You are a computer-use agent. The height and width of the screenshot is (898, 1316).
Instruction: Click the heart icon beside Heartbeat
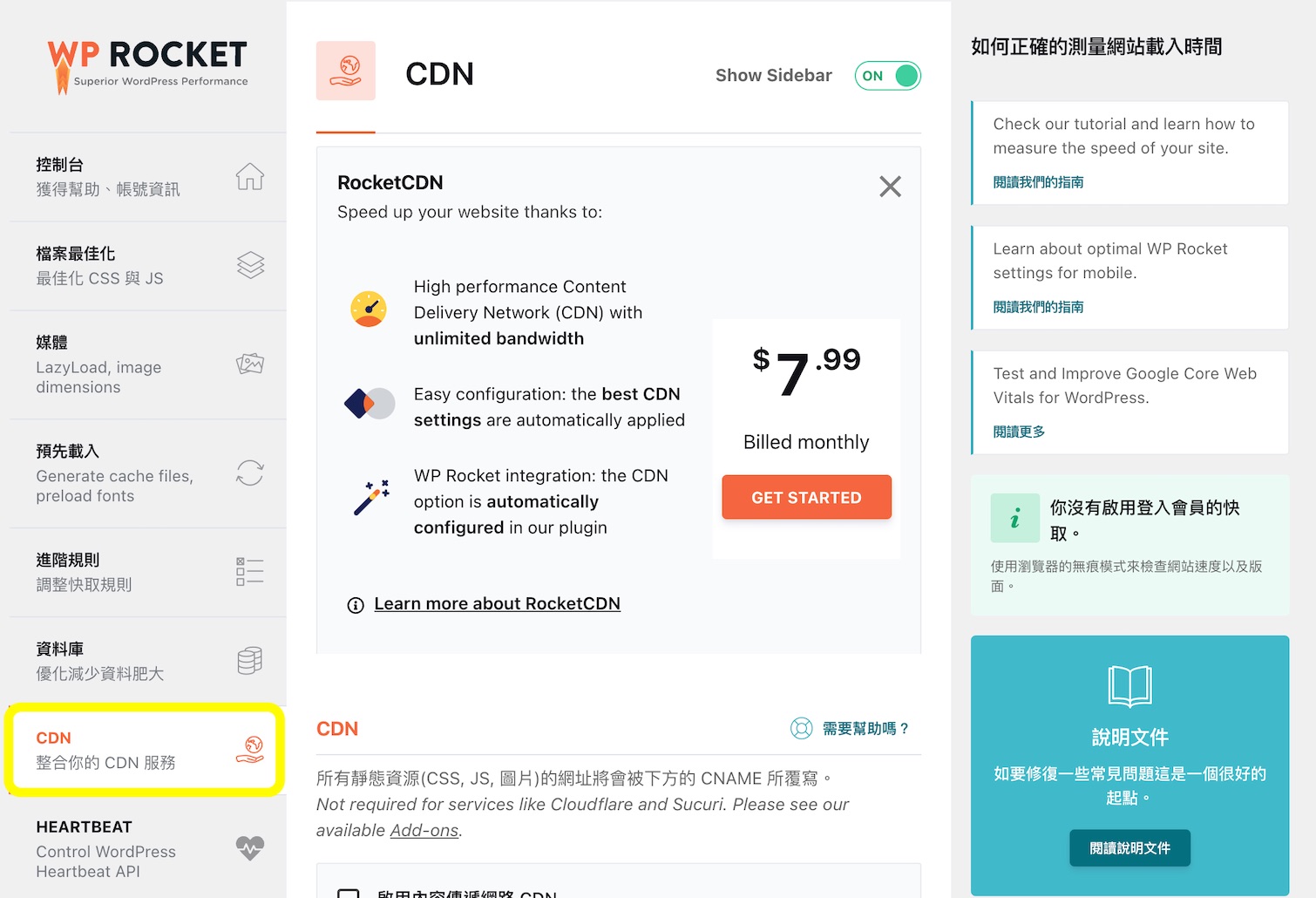(x=250, y=847)
